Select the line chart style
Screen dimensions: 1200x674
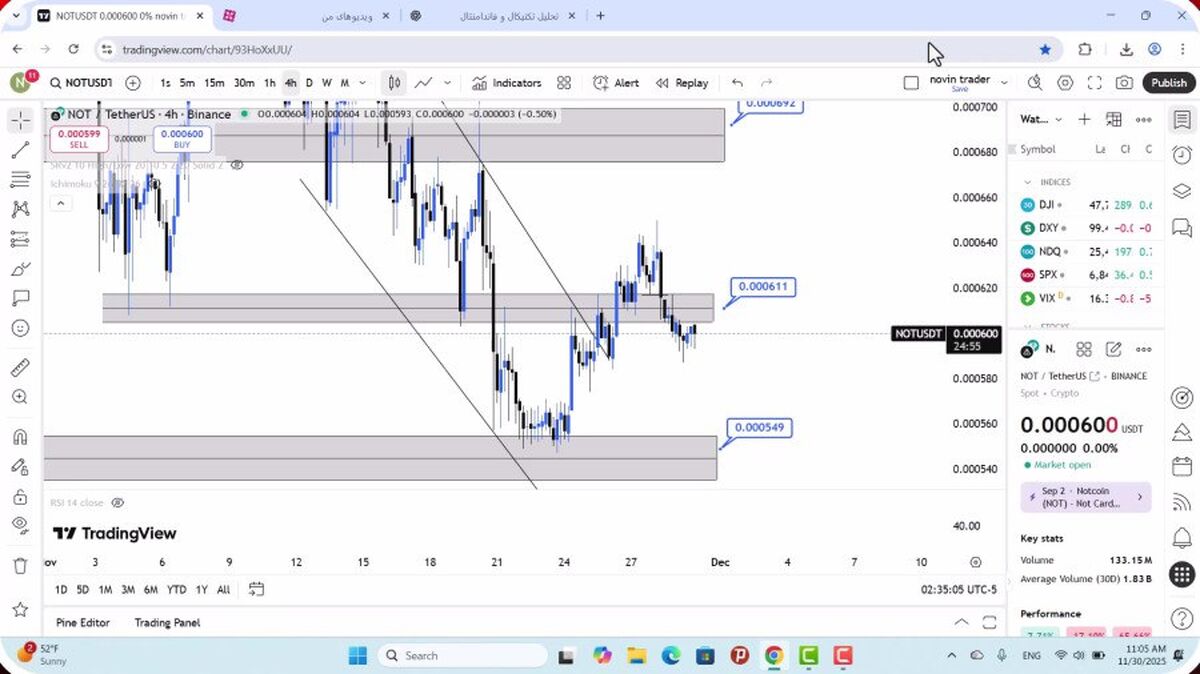pyautogui.click(x=424, y=83)
